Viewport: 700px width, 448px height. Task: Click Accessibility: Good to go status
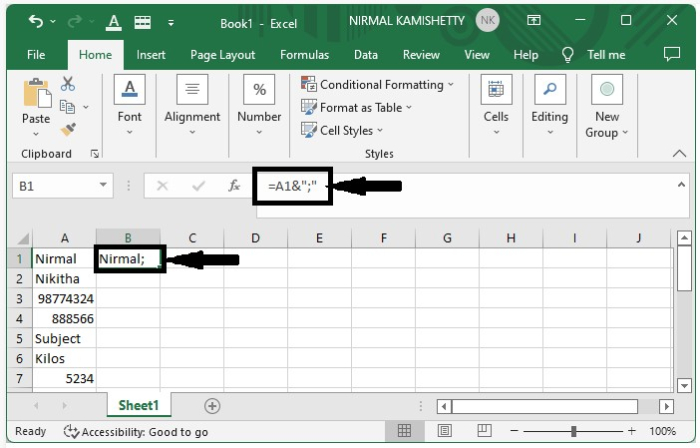coord(136,431)
